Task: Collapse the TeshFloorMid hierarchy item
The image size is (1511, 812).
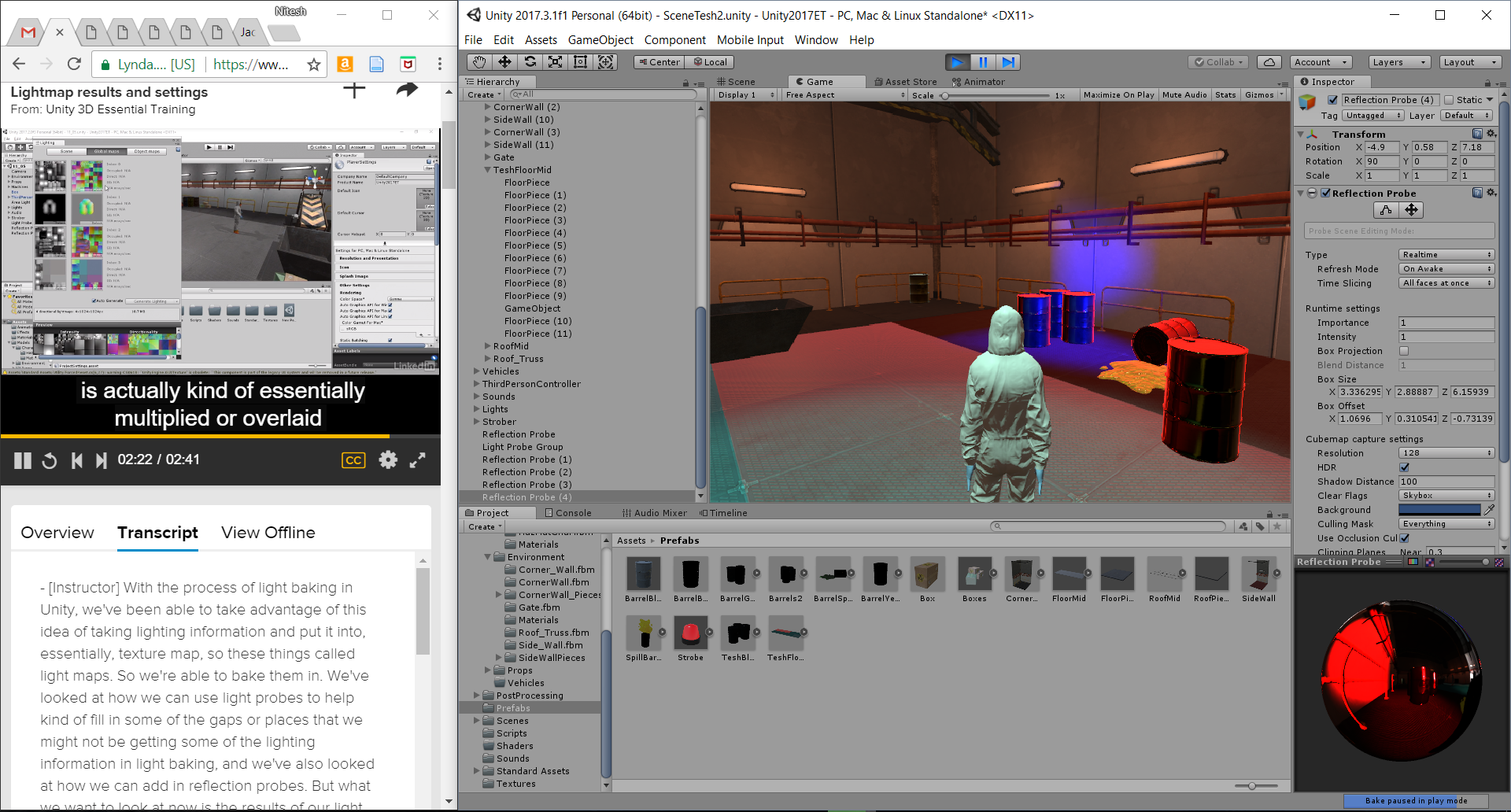Action: [x=487, y=170]
